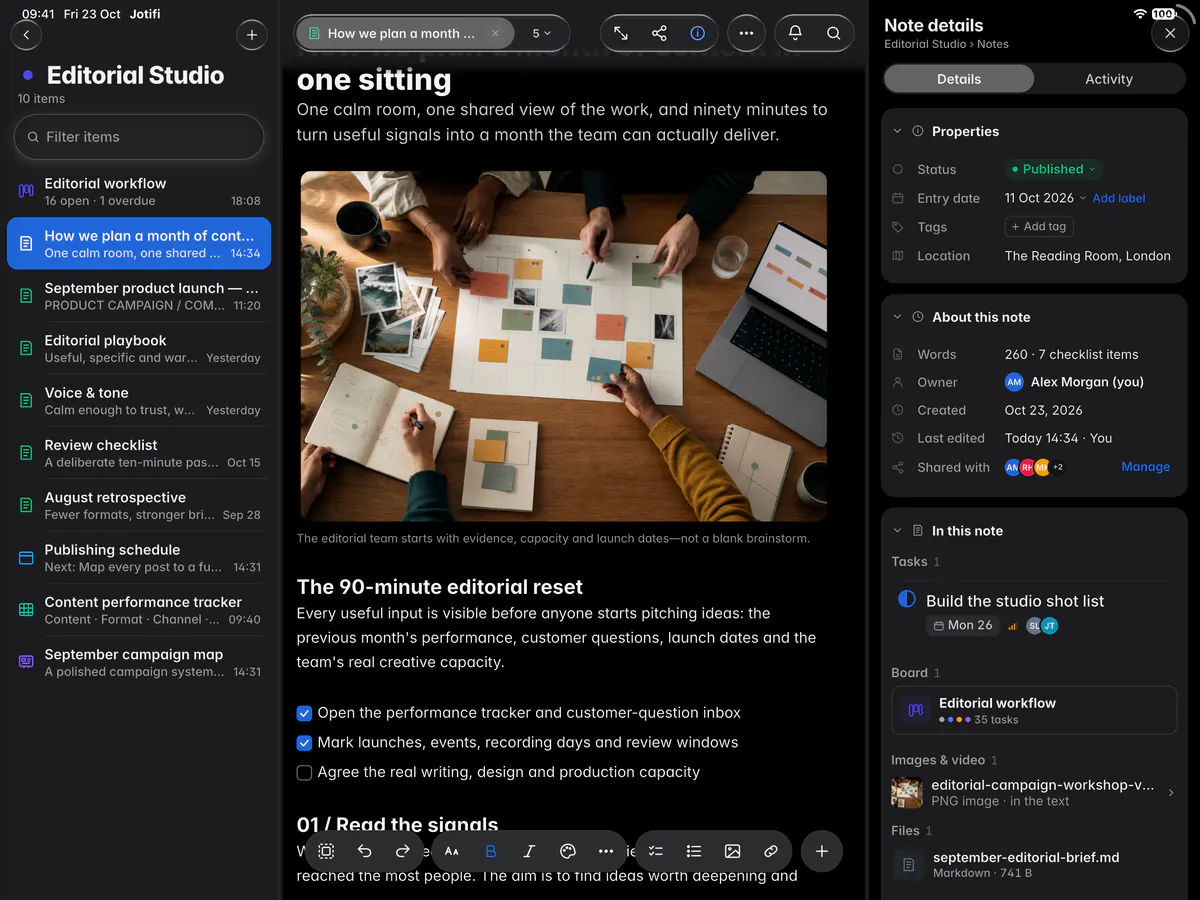Screen dimensions: 1200x900
Task: Open the Published status dropdown
Action: [x=1054, y=169]
